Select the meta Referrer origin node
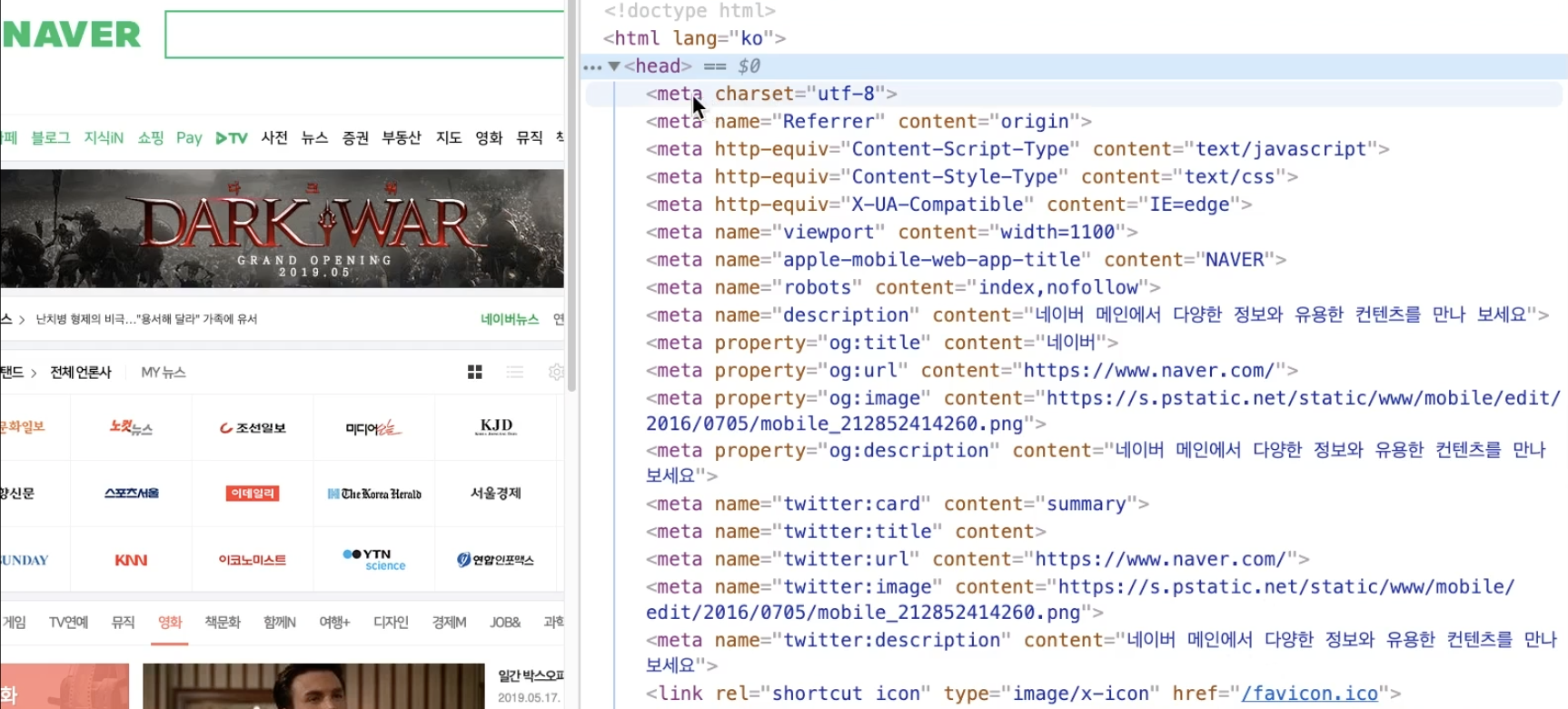Viewport: 1568px width, 709px height. click(x=868, y=122)
